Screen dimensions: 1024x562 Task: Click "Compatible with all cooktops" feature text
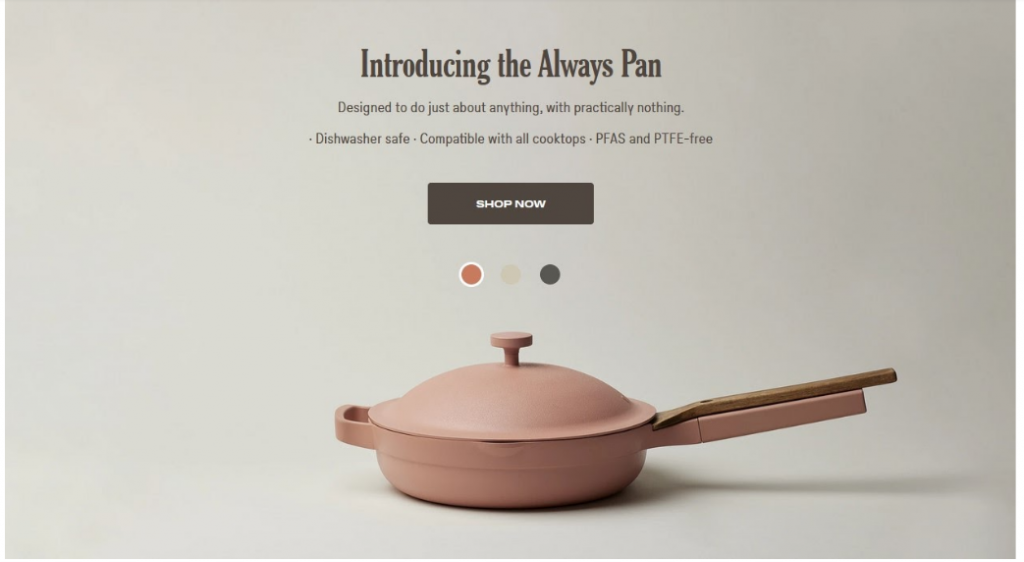[502, 139]
